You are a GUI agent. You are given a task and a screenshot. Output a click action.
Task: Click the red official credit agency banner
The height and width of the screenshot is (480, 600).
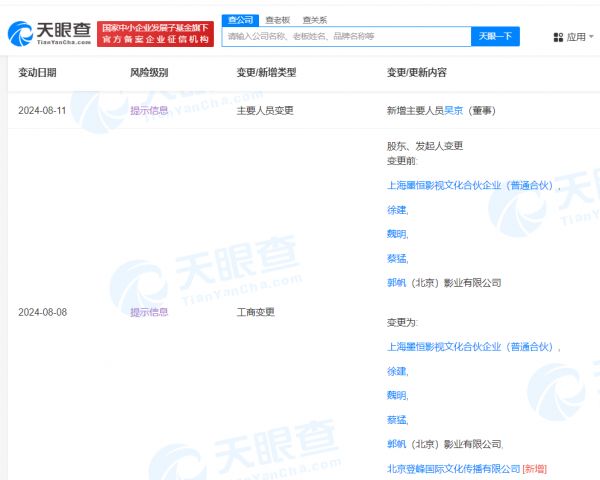[x=155, y=34]
